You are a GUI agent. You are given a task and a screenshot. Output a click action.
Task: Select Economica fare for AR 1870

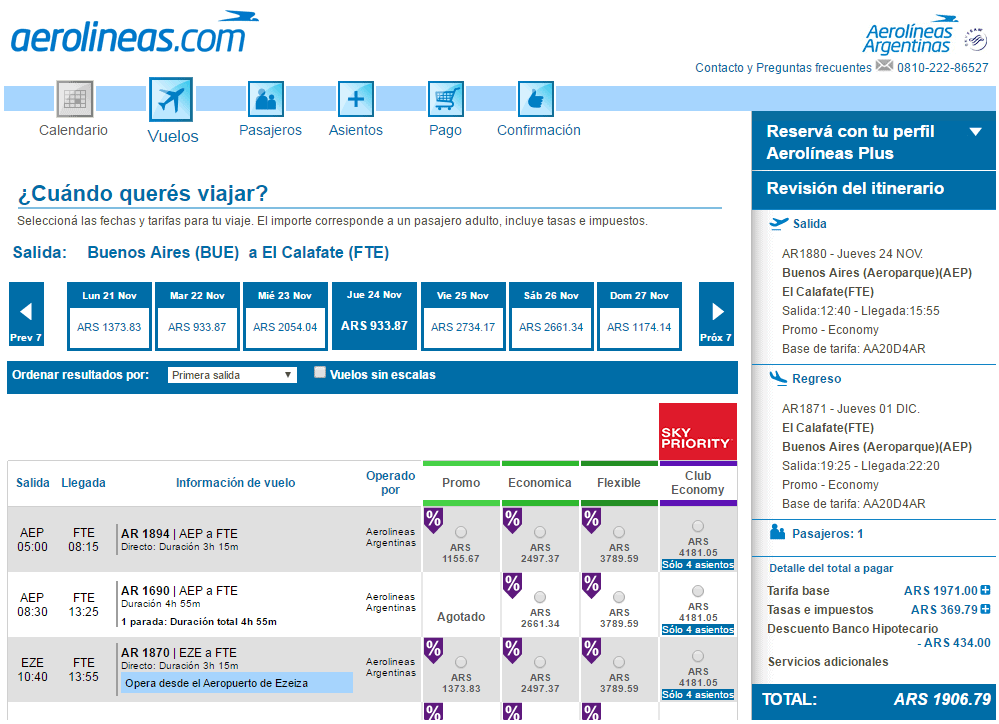pyautogui.click(x=540, y=662)
